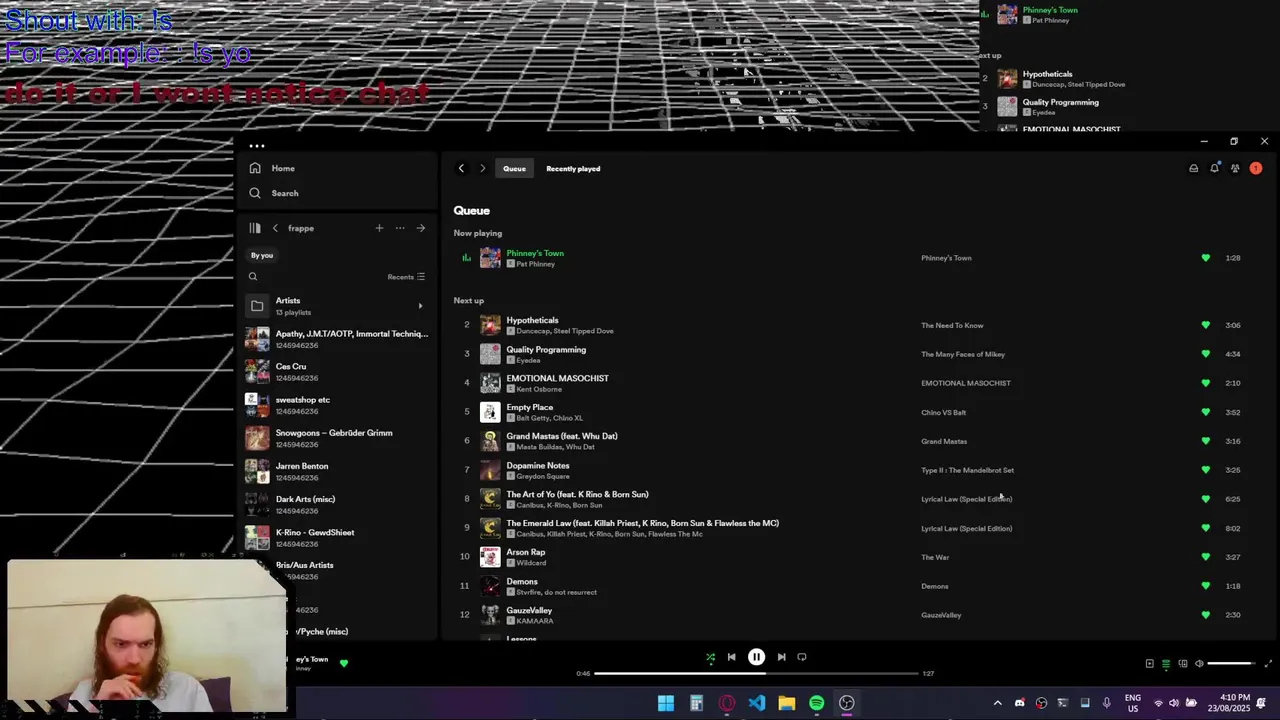Toggle shuffle playback
This screenshot has height=720, width=1280.
click(x=710, y=657)
